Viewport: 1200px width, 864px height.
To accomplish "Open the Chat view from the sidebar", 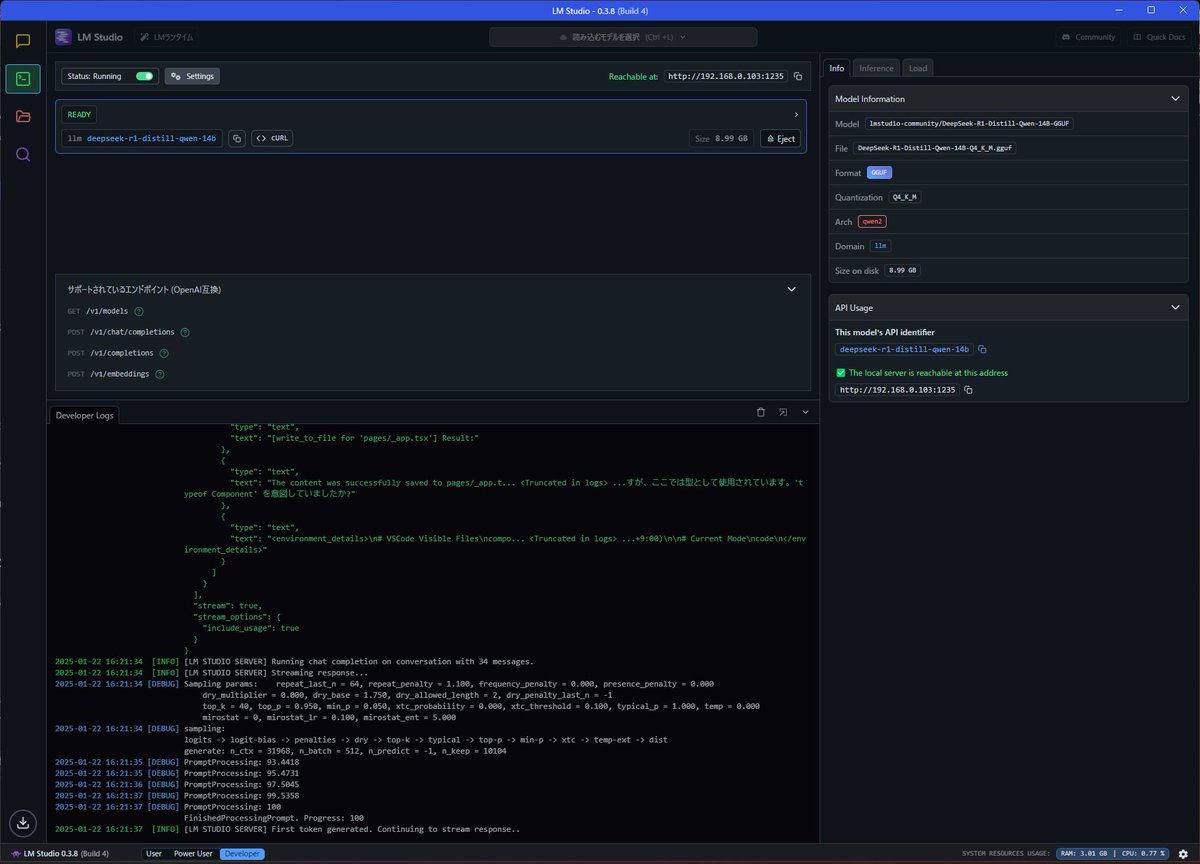I will 23,42.
